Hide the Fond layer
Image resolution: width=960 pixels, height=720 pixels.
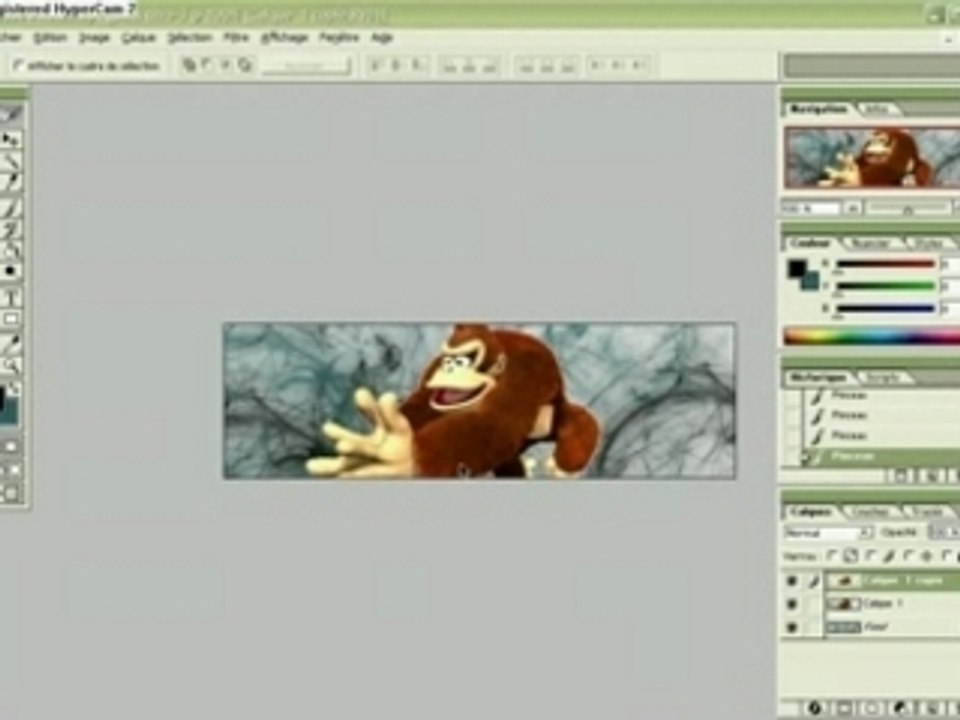(792, 627)
